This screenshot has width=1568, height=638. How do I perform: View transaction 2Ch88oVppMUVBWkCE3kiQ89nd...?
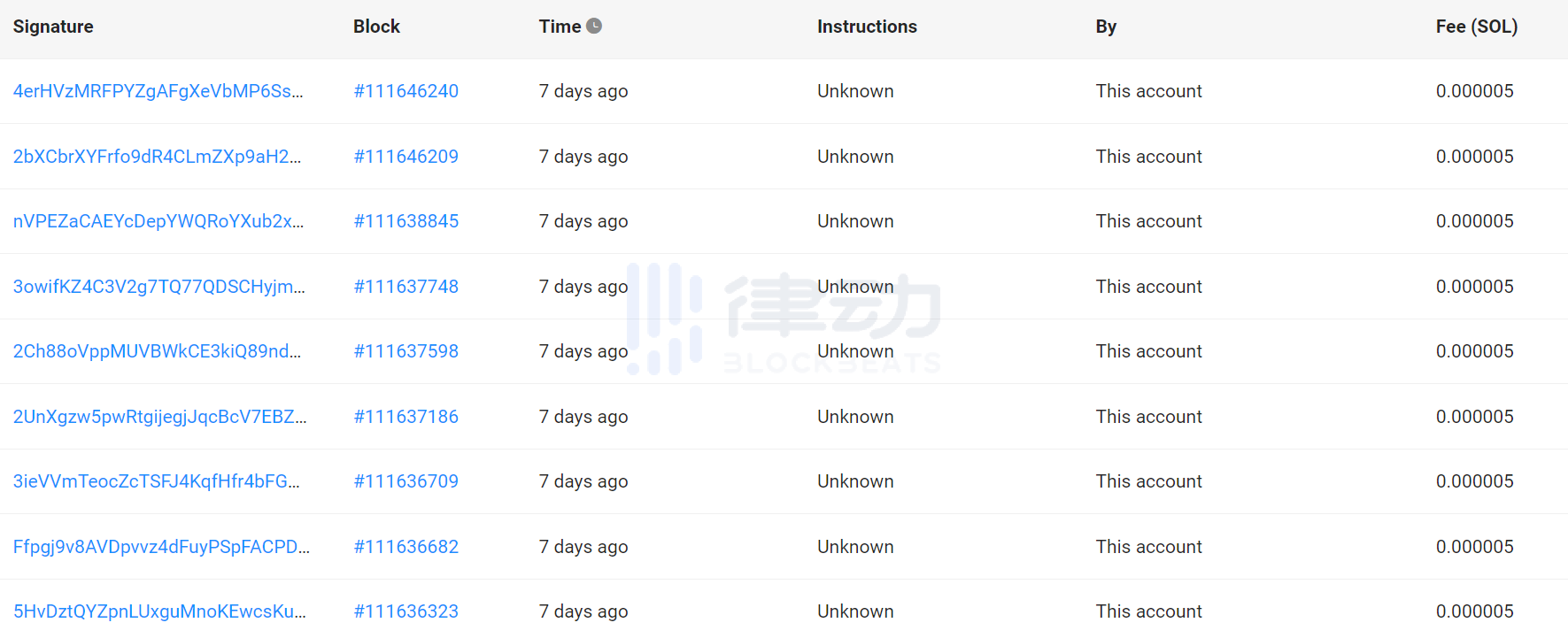tap(158, 351)
